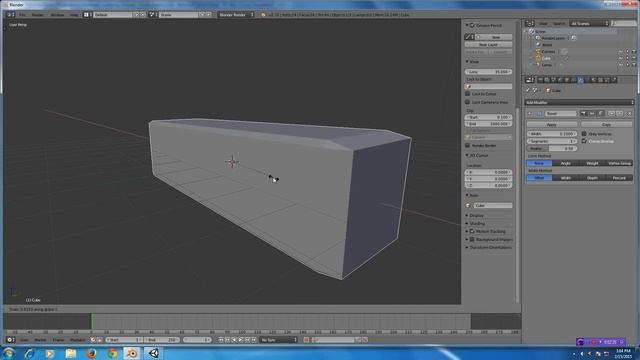Set Limit Method to Weight
Screen dimensions: 640x360
[592, 163]
